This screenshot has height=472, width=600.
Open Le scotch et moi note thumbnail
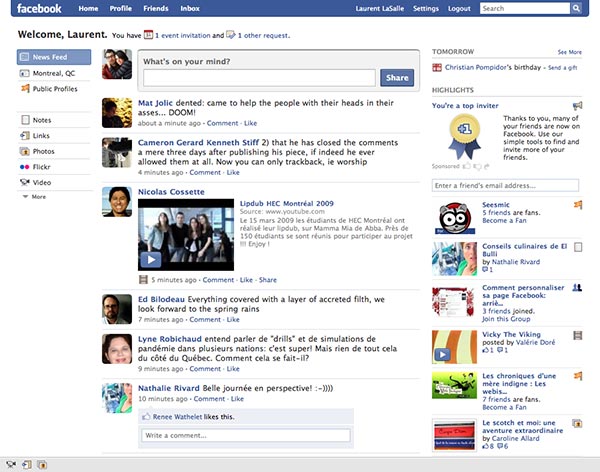coord(454,436)
